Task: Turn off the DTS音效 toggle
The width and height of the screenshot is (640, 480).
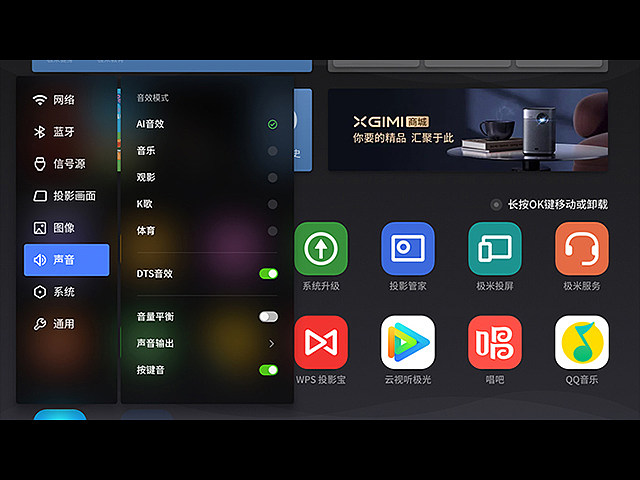Action: tap(268, 274)
